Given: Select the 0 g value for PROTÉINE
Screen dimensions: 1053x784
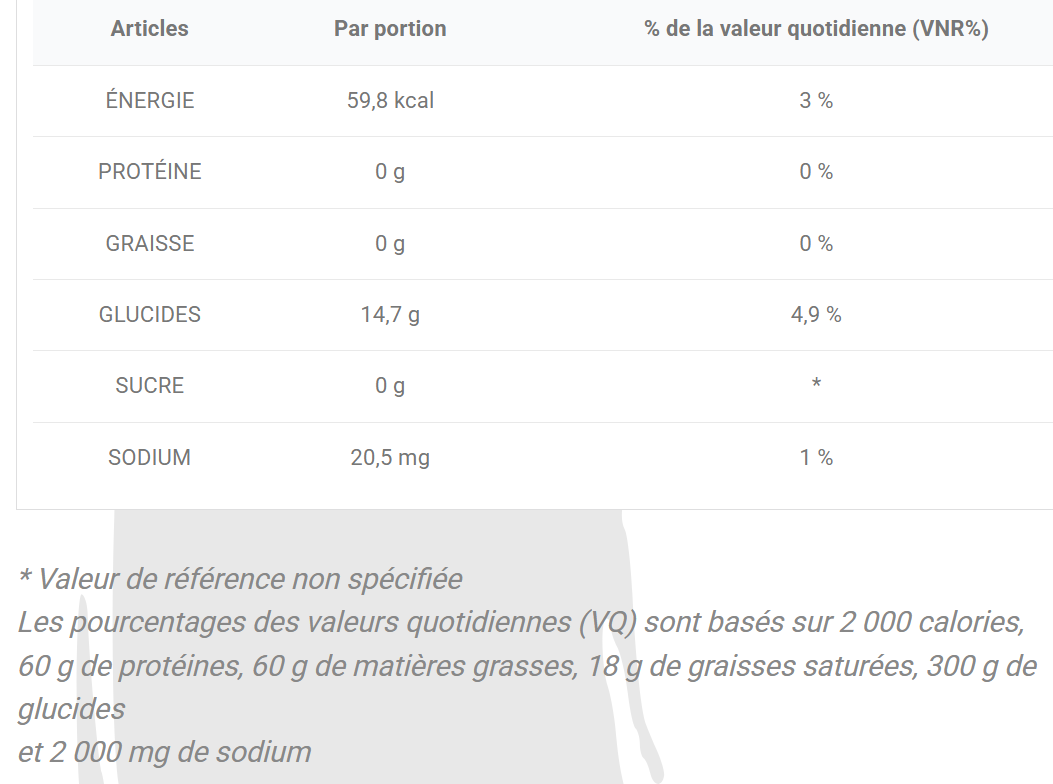Looking at the screenshot, I should (x=390, y=172).
